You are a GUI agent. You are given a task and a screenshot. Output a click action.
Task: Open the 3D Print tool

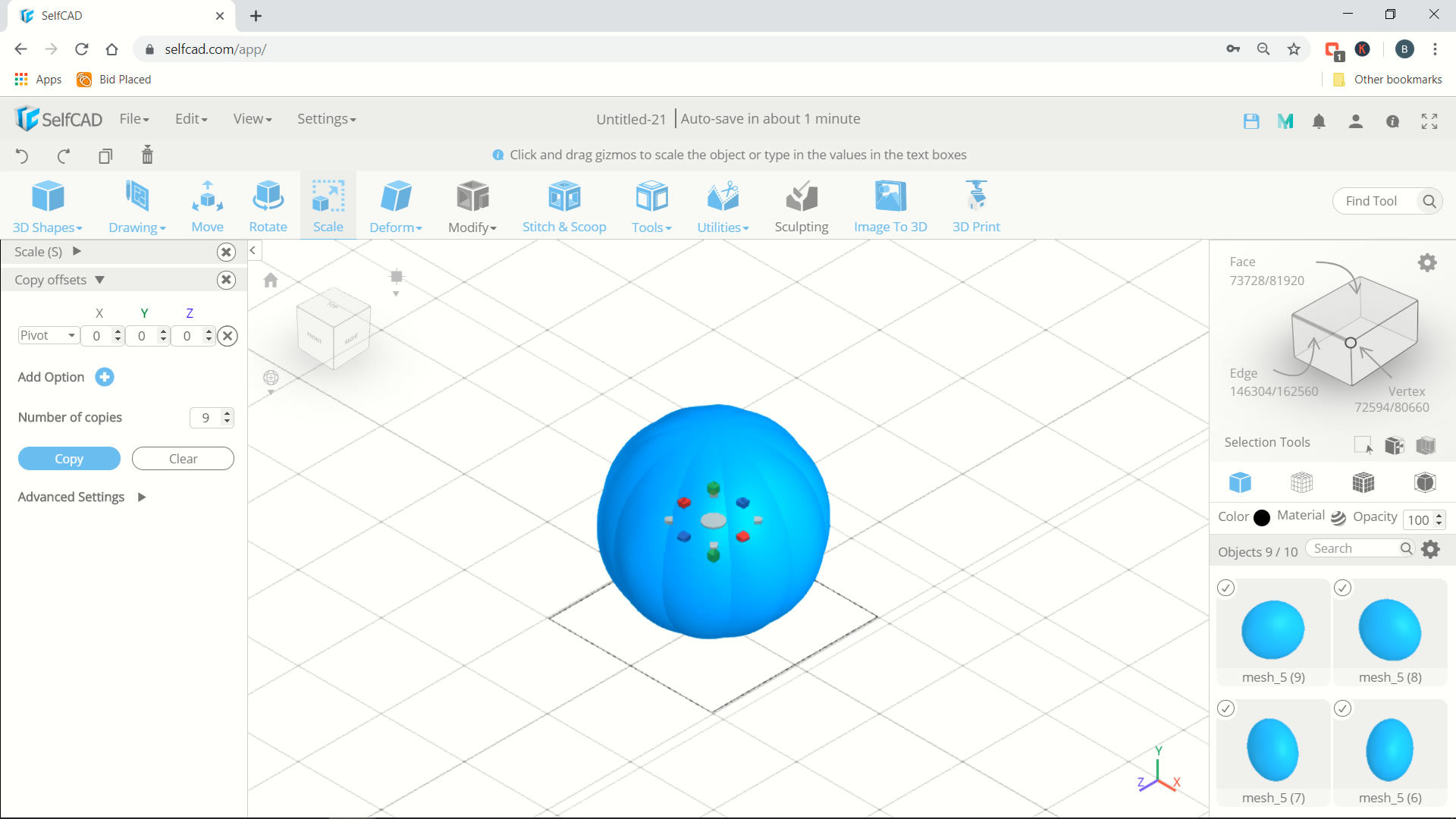[x=976, y=206]
